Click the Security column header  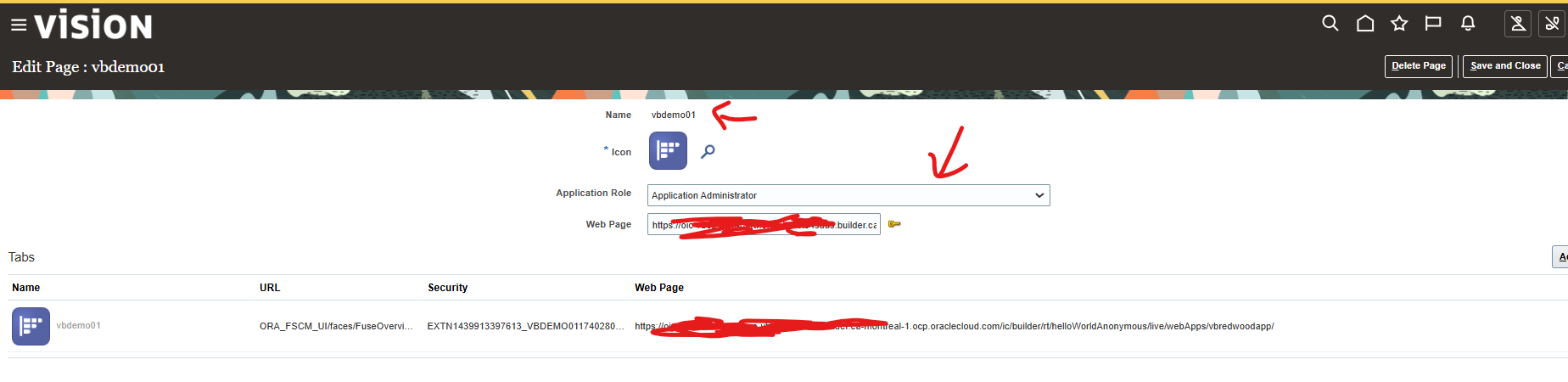tap(447, 288)
